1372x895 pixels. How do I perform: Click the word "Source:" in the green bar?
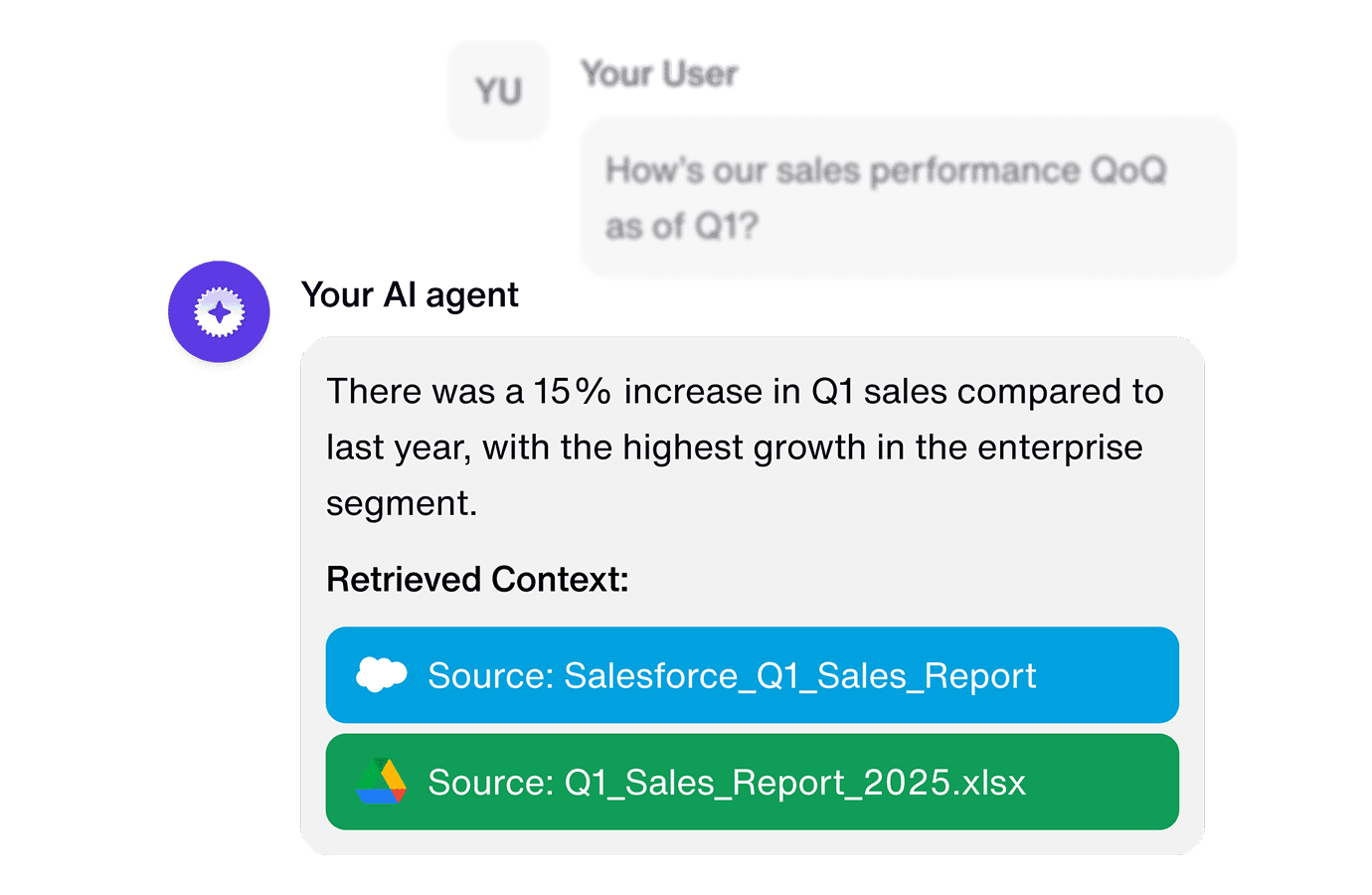[490, 783]
